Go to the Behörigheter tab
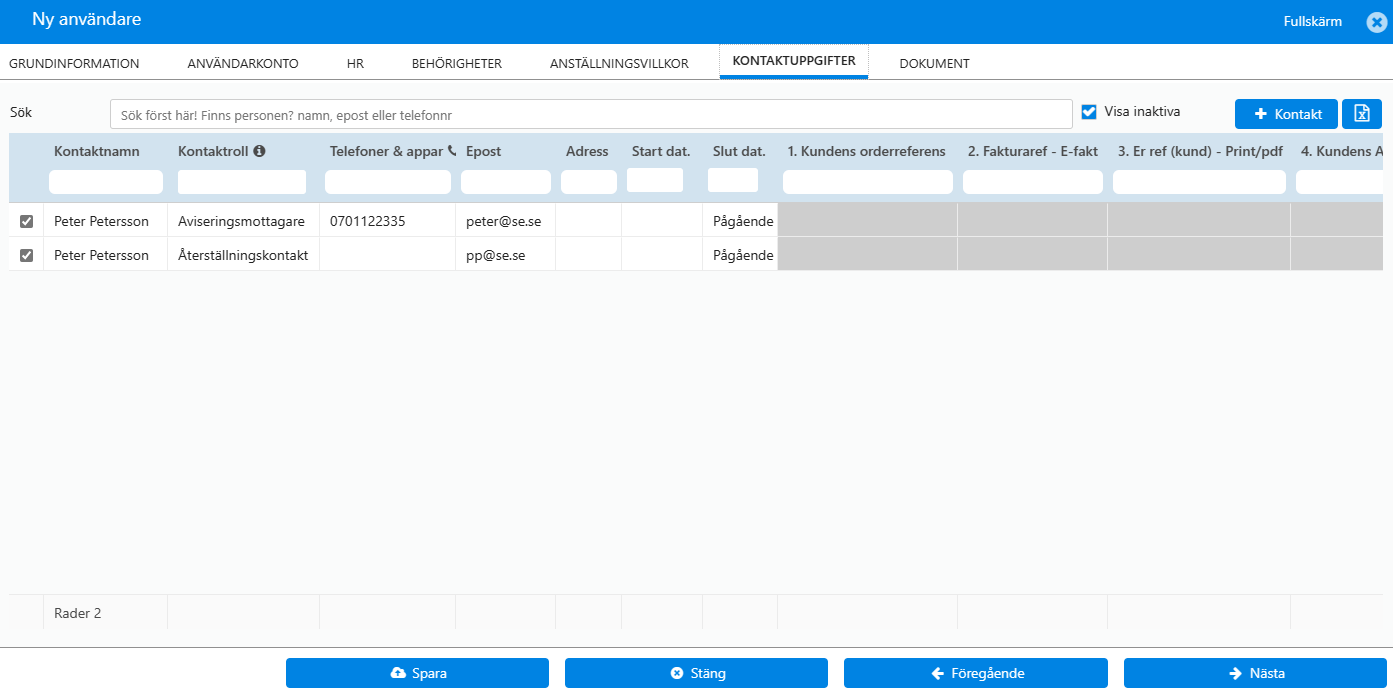Image resolution: width=1393 pixels, height=695 pixels. (x=457, y=63)
